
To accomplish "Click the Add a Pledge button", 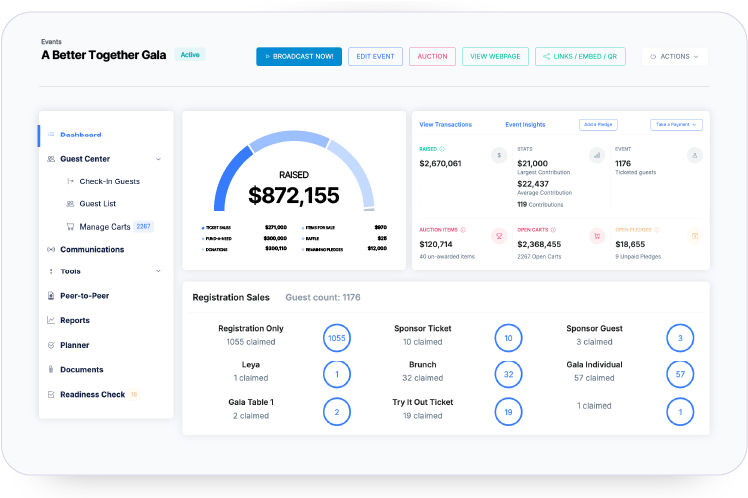I will [598, 125].
